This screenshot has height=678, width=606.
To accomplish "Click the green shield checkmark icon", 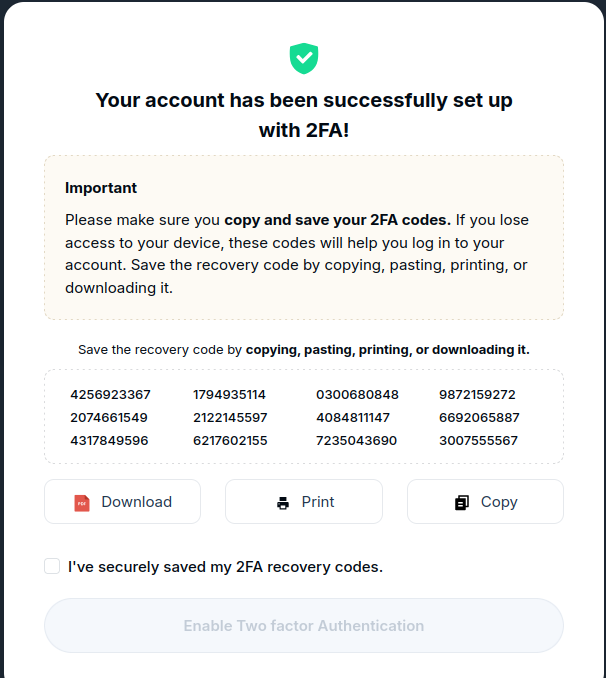I will (304, 58).
